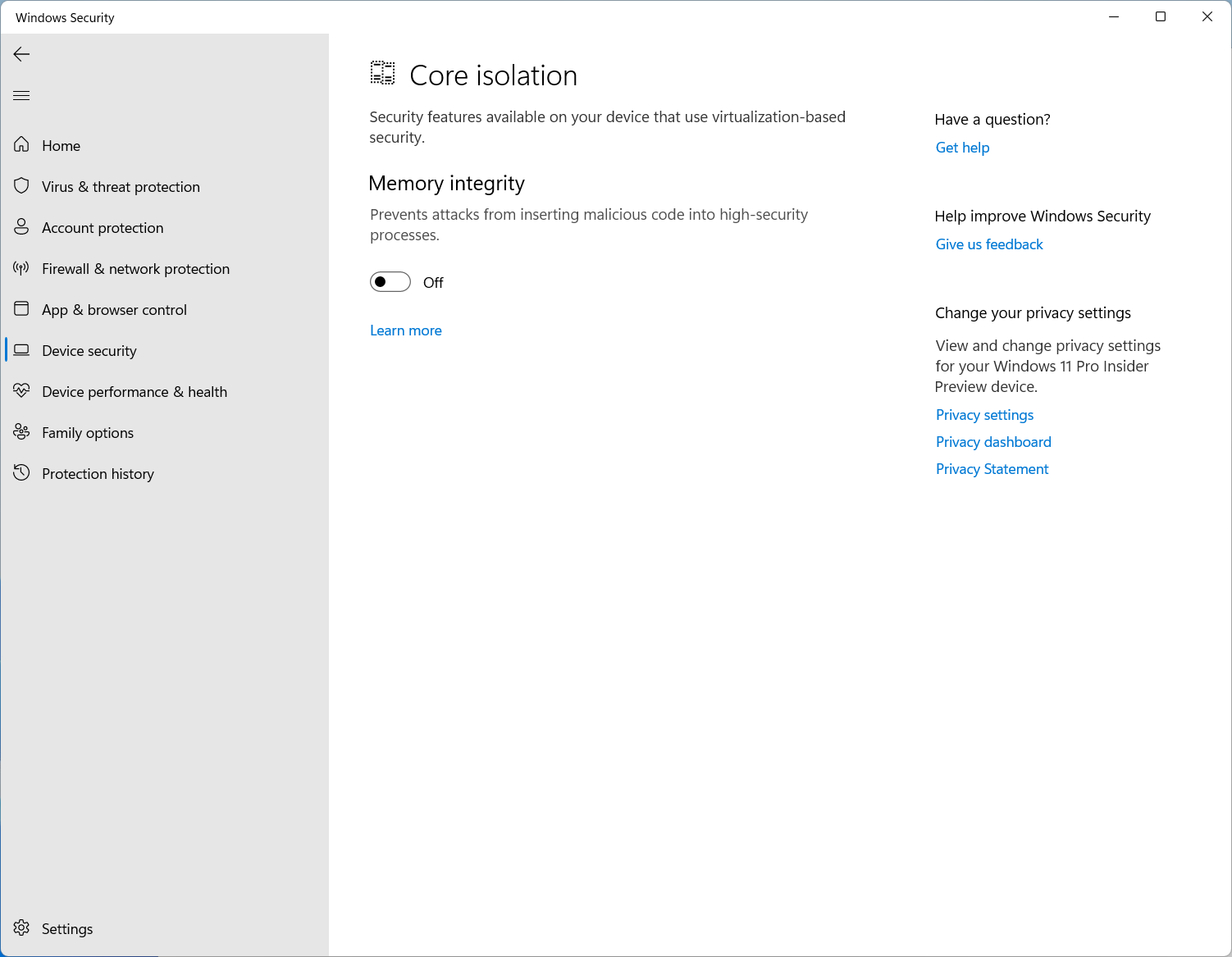Select Account protection in the navigation pane
Screen dimensions: 1232x957
[103, 227]
